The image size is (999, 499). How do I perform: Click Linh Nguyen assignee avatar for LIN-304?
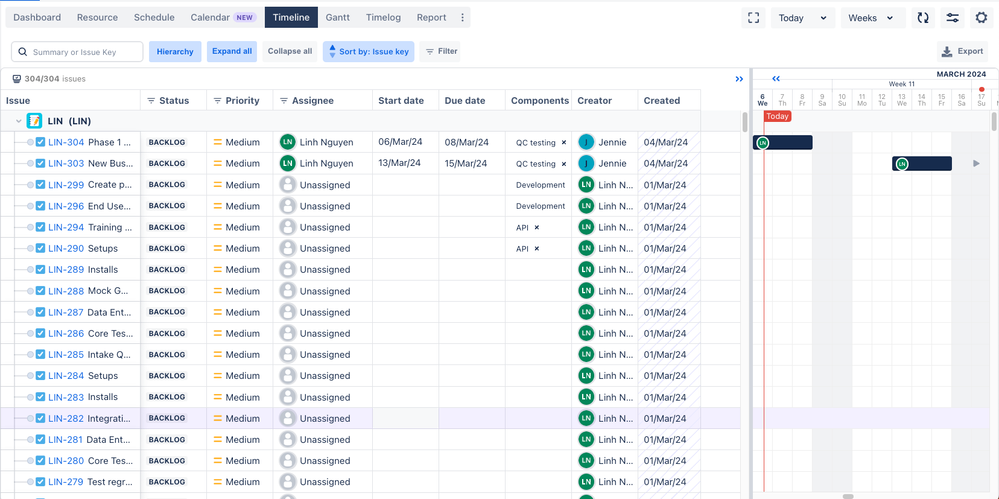click(287, 142)
